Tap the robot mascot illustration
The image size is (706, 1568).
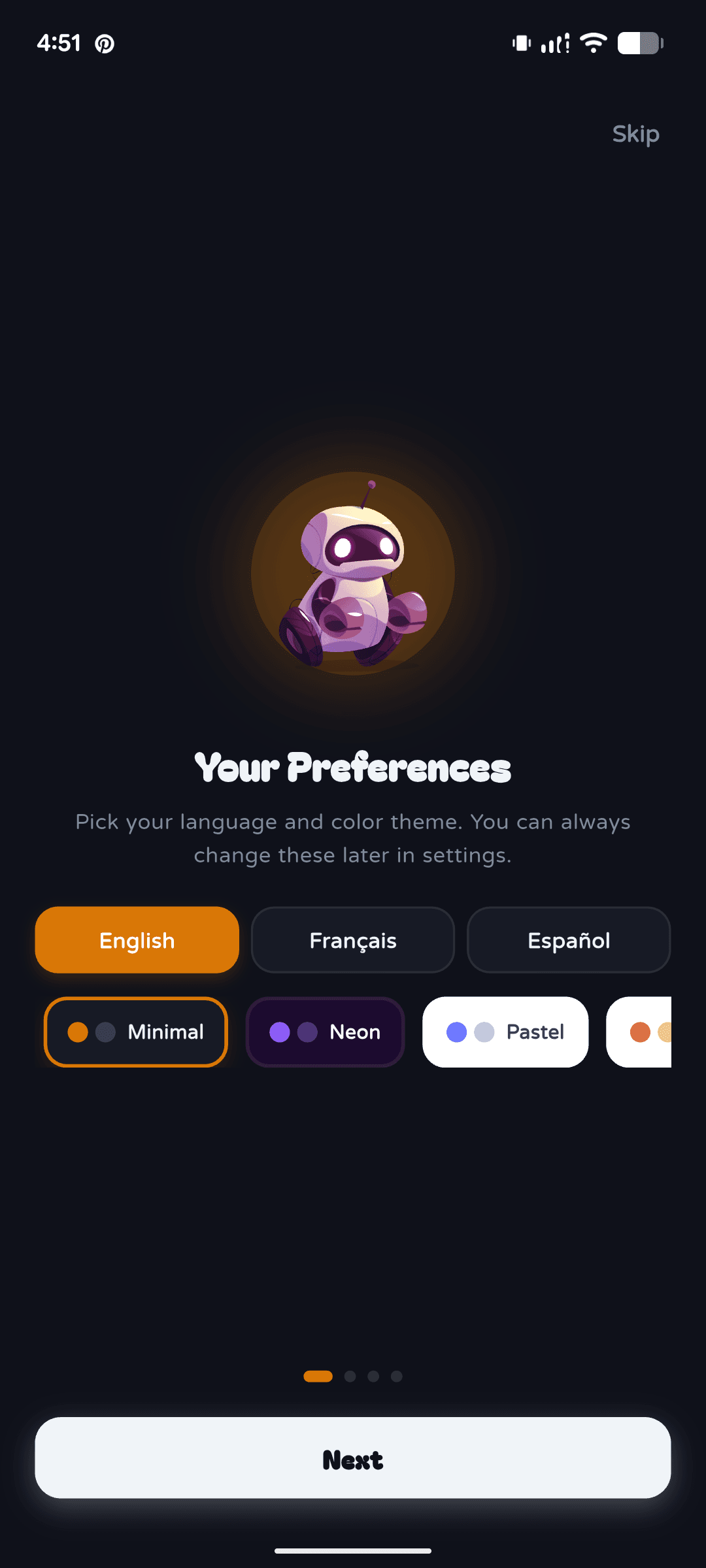tap(353, 574)
